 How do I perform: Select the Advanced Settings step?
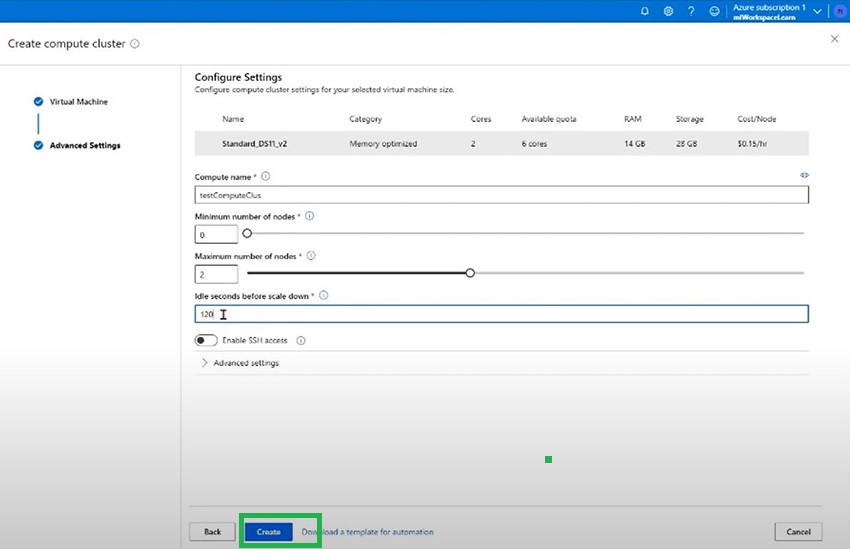click(x=84, y=146)
